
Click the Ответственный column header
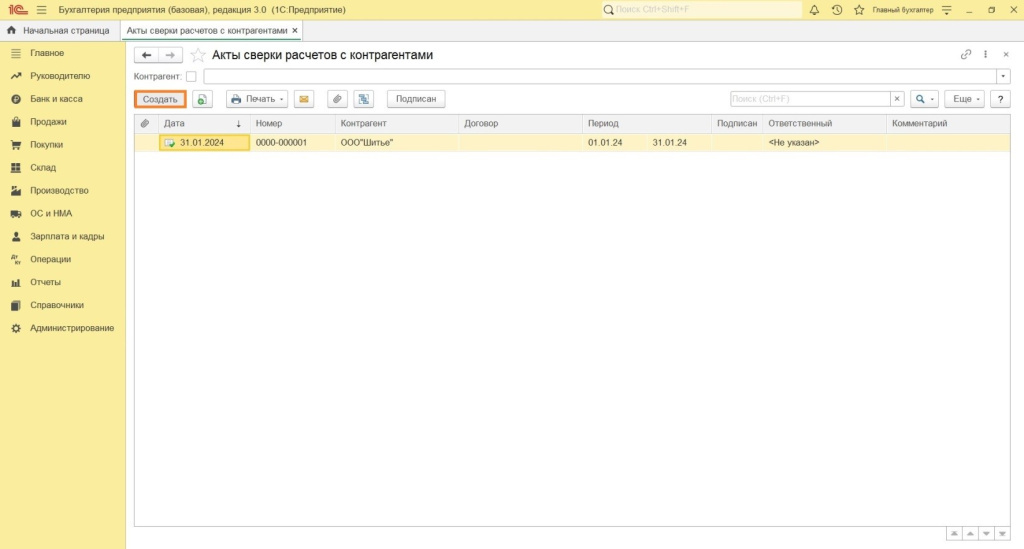click(824, 123)
